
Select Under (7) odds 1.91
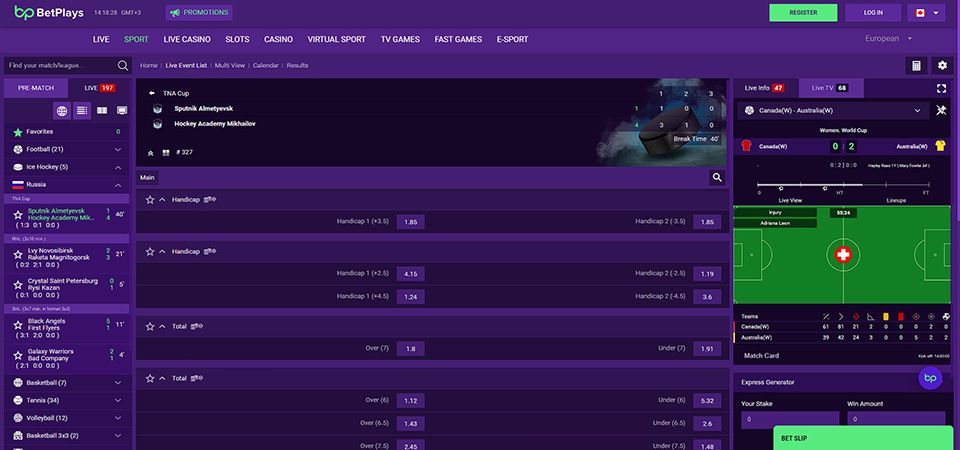coord(707,348)
